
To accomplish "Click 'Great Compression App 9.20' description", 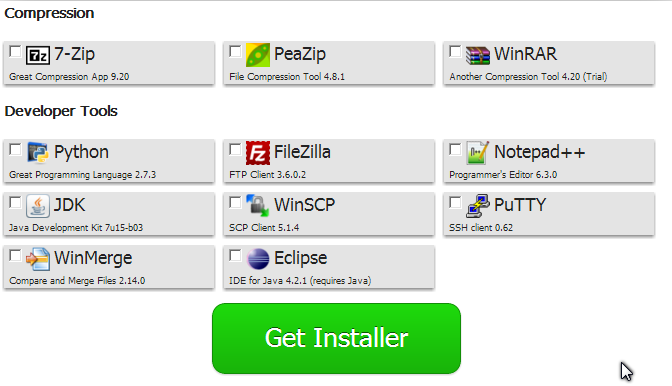I will pyautogui.click(x=69, y=77).
